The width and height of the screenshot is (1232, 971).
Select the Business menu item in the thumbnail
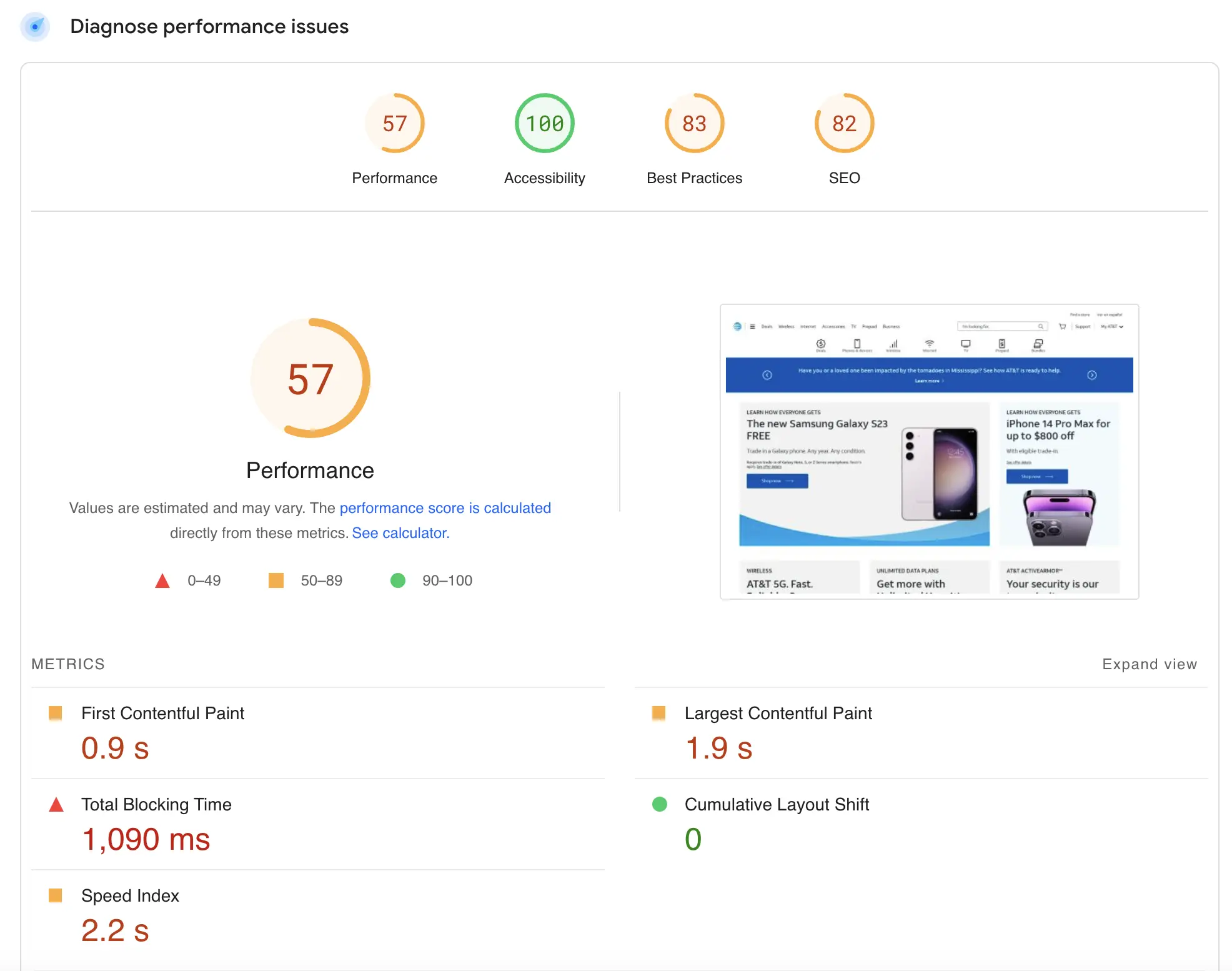(892, 326)
